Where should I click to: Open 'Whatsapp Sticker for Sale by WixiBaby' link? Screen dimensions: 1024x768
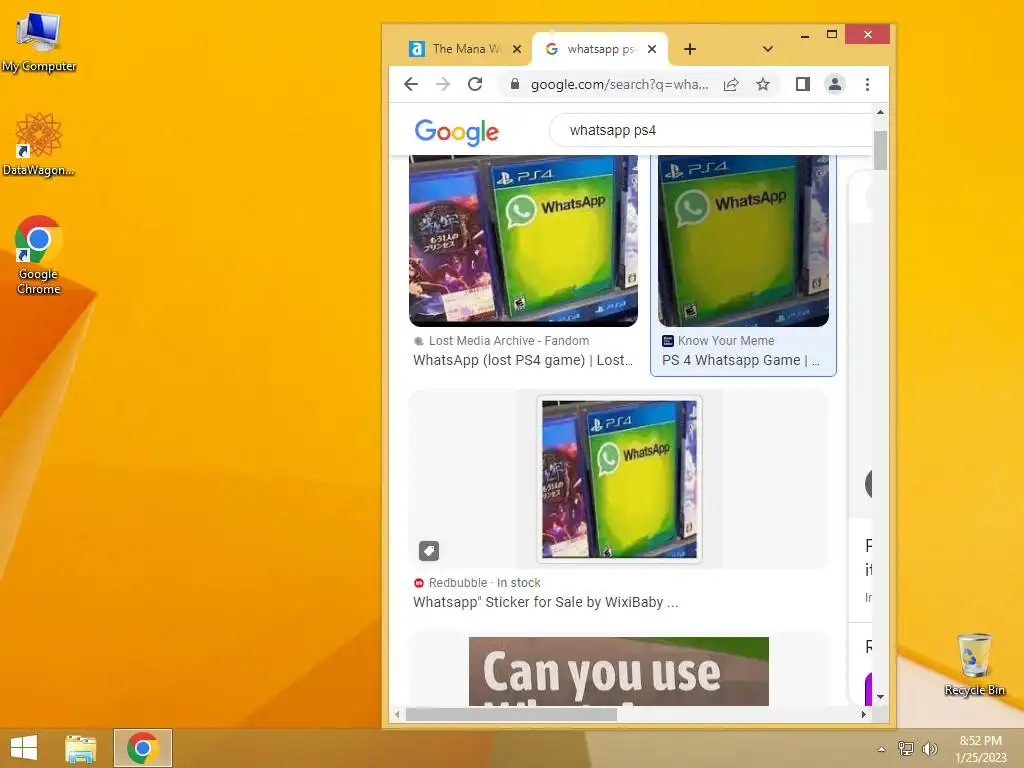pyautogui.click(x=545, y=602)
